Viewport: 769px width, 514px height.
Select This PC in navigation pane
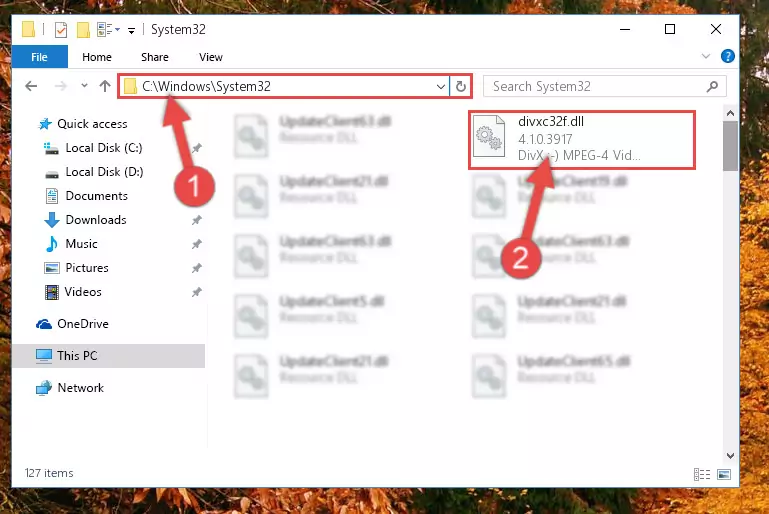click(x=108, y=356)
